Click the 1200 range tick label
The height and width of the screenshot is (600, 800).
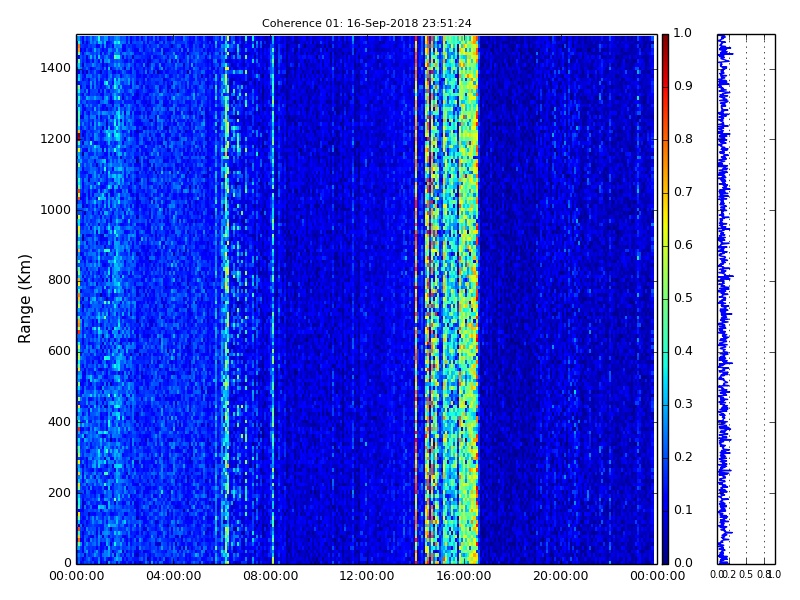[x=55, y=139]
